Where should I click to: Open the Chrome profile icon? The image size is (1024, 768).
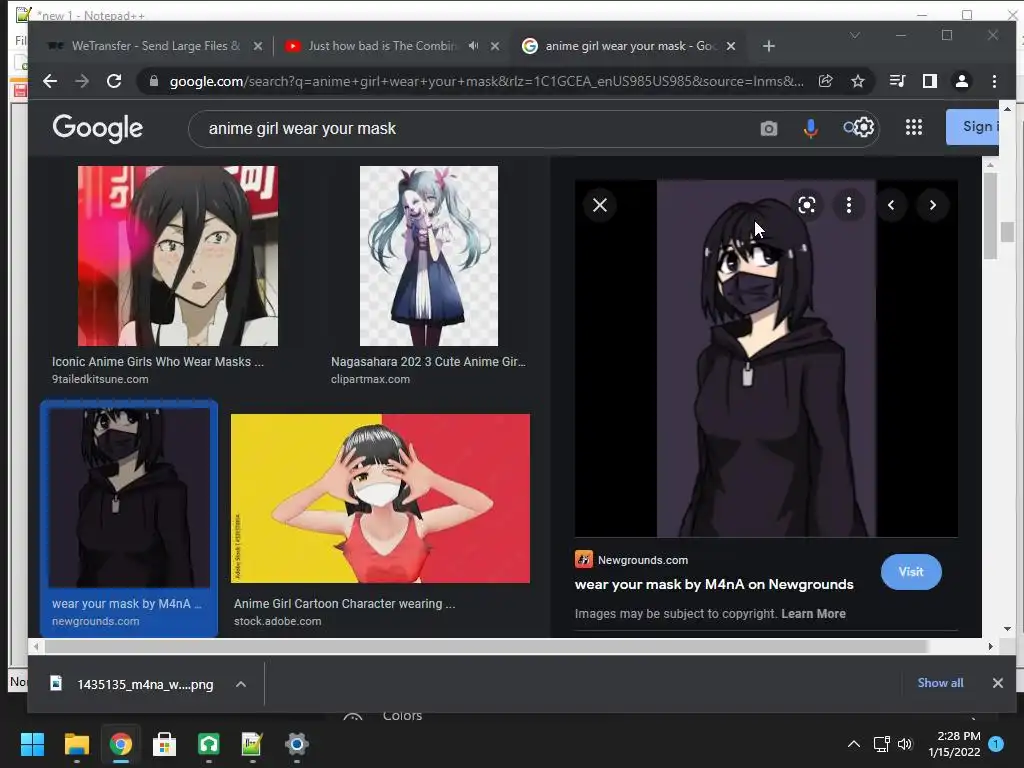point(961,81)
